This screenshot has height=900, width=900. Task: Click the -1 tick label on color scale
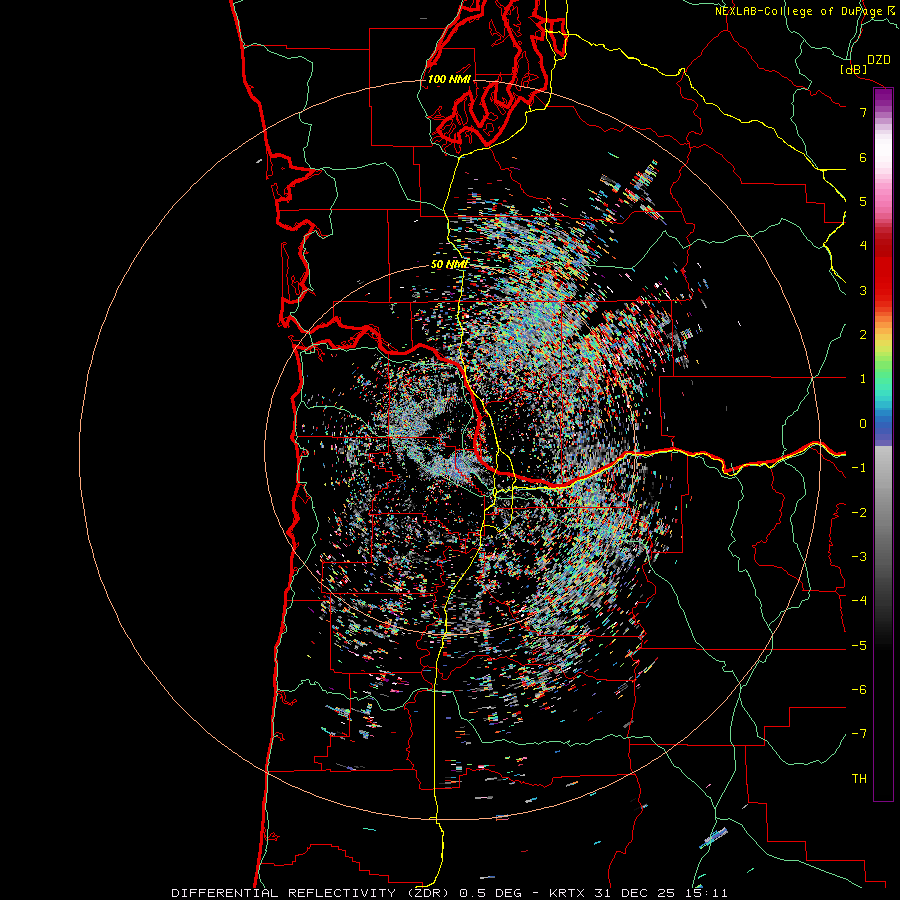tap(859, 468)
